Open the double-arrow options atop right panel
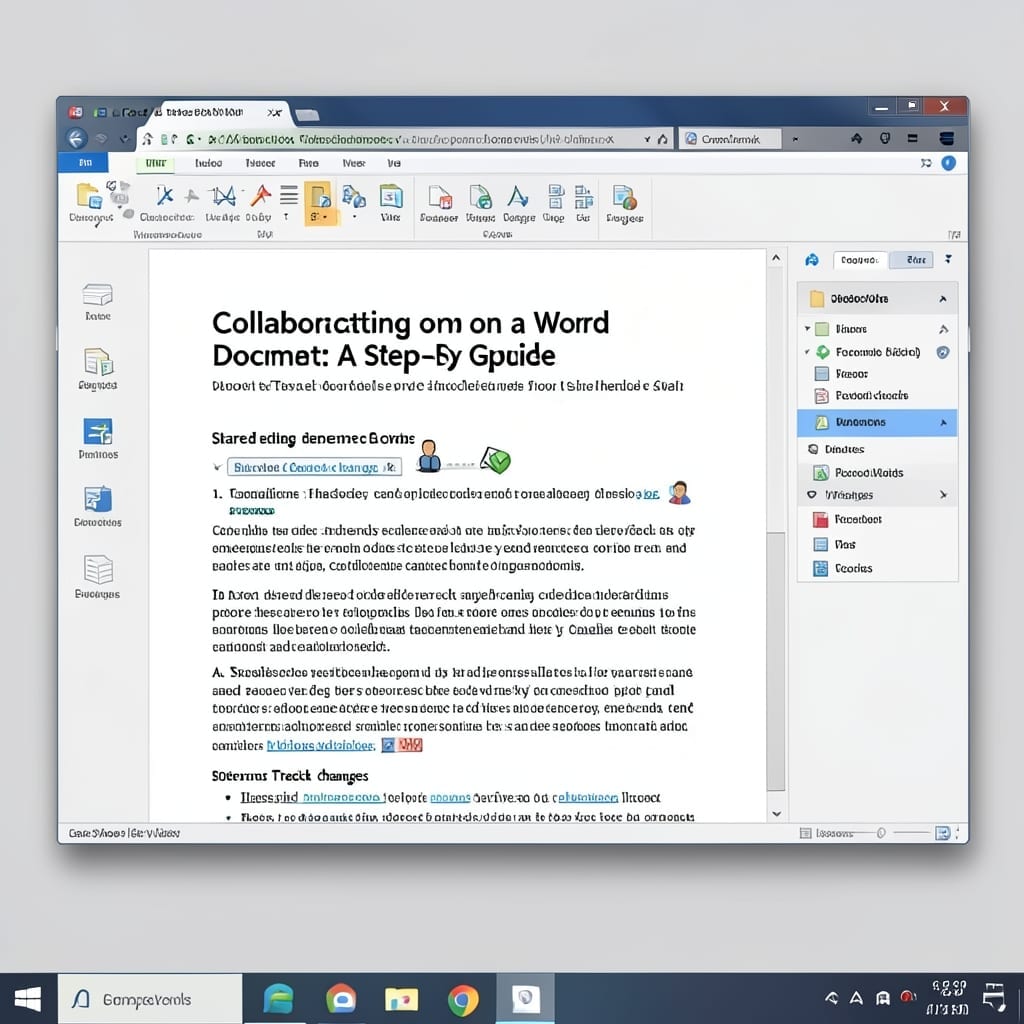Viewport: 1024px width, 1024px height. [948, 259]
